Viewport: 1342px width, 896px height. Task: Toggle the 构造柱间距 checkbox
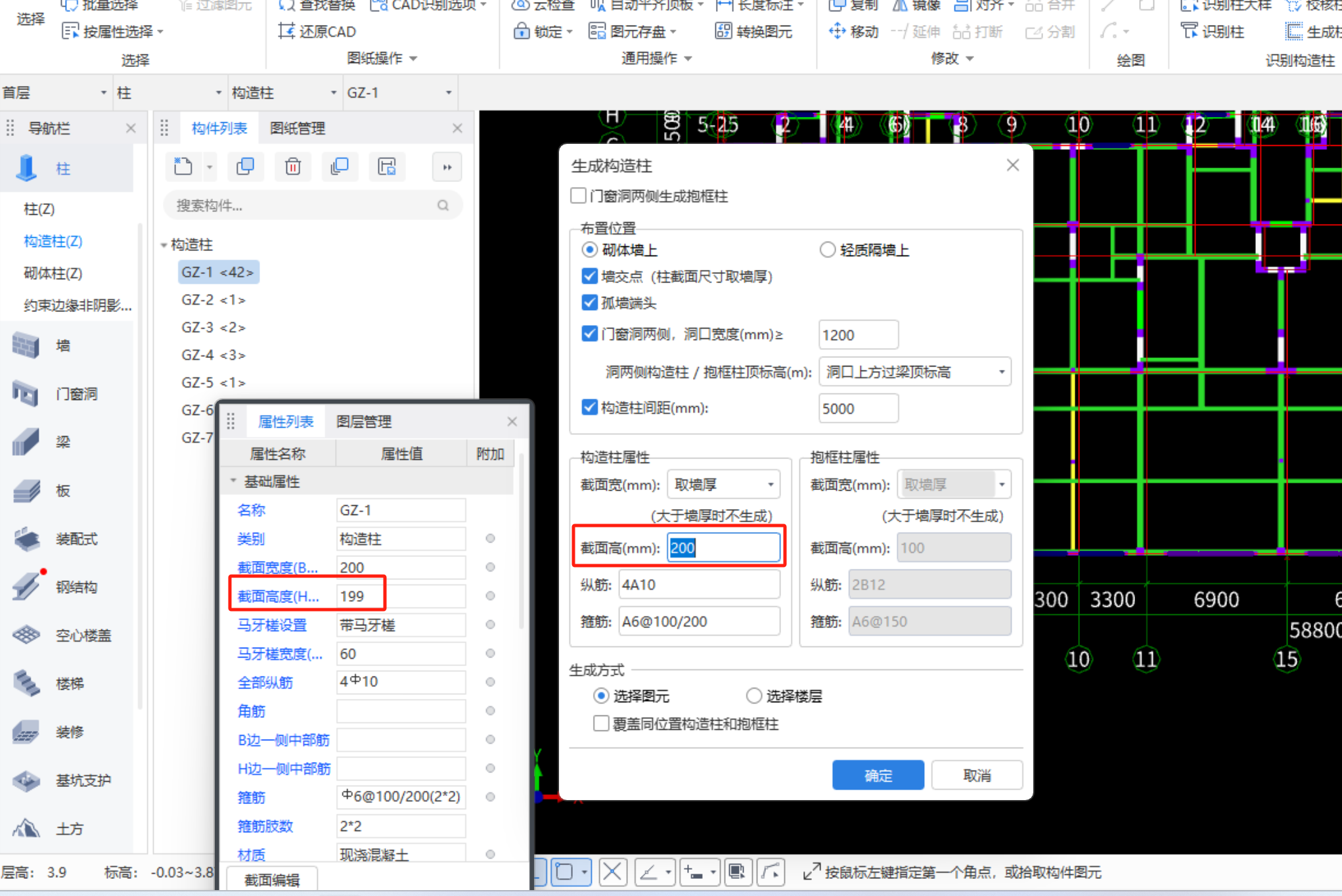click(590, 407)
